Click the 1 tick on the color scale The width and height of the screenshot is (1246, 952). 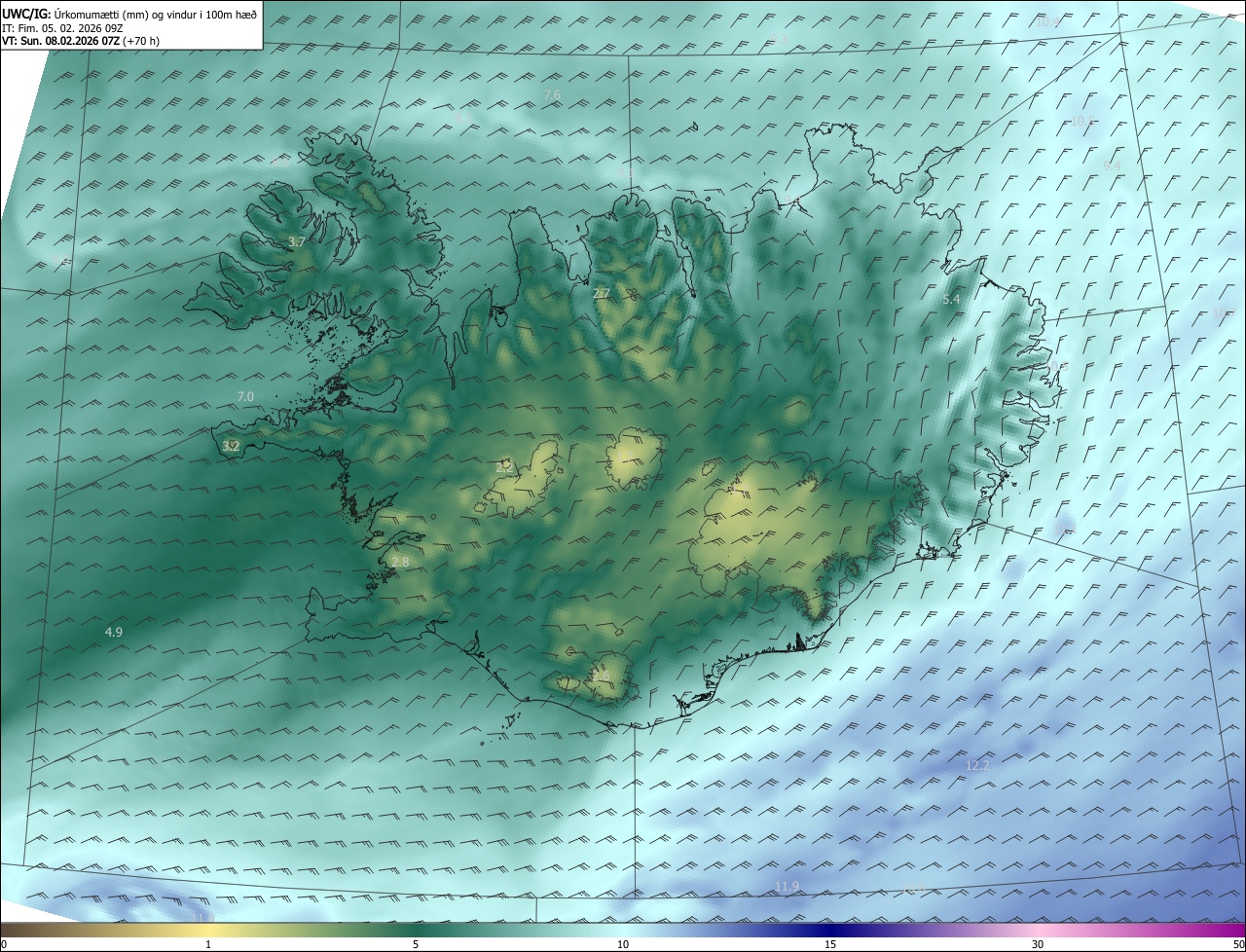click(x=208, y=944)
